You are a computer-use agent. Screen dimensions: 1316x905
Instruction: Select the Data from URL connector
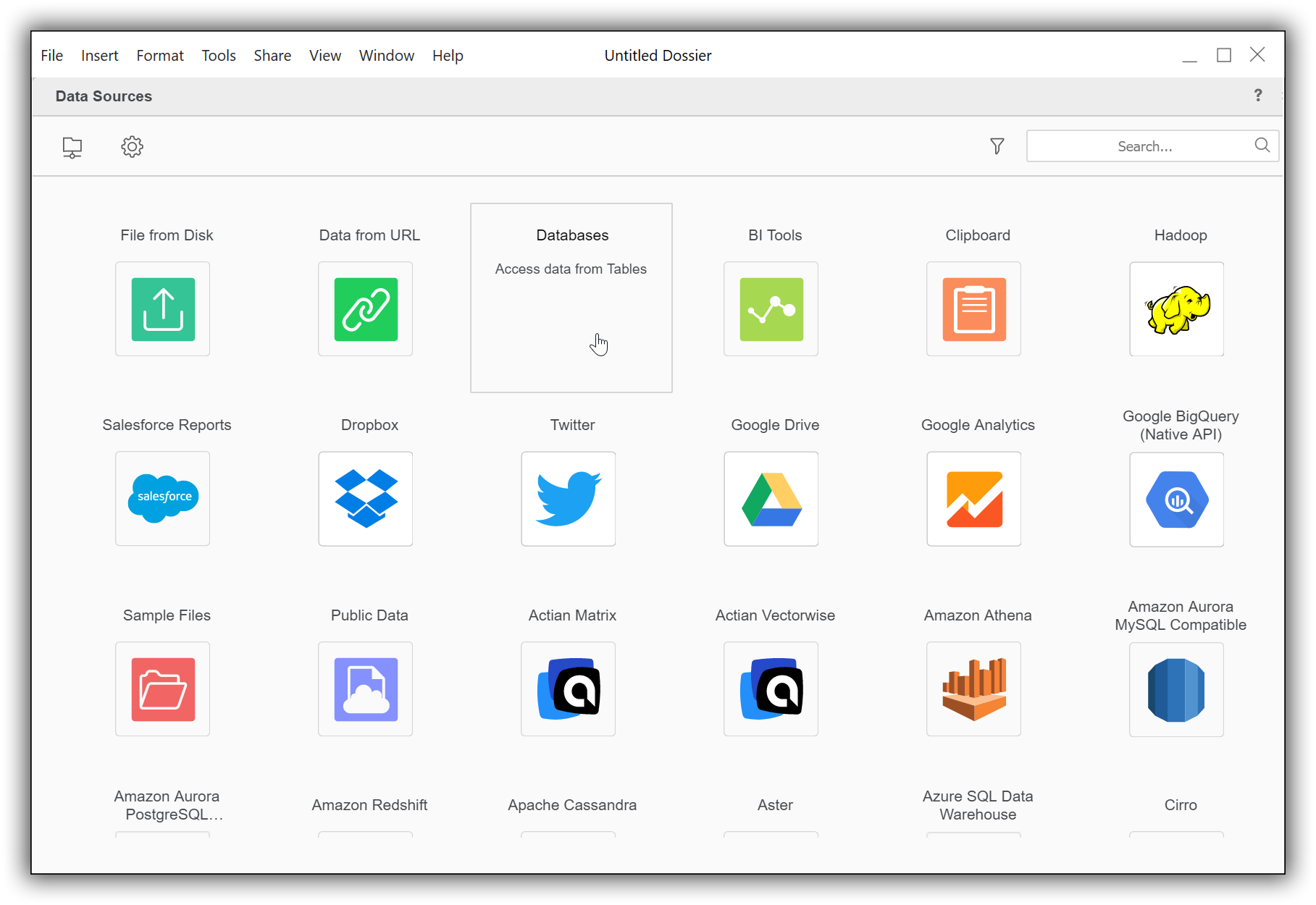pos(365,309)
